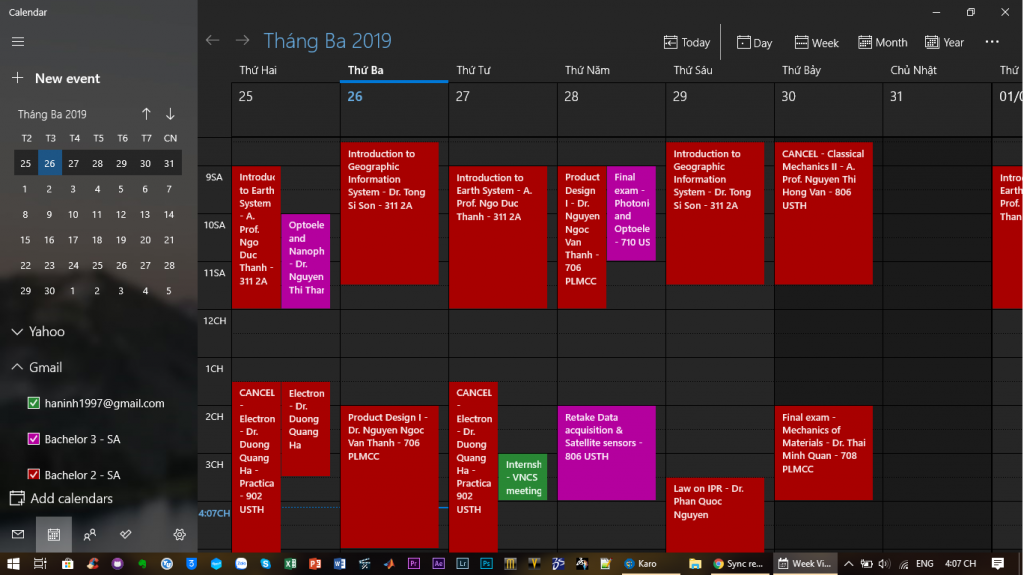
Task: Open Windows Start menu
Action: [x=13, y=563]
